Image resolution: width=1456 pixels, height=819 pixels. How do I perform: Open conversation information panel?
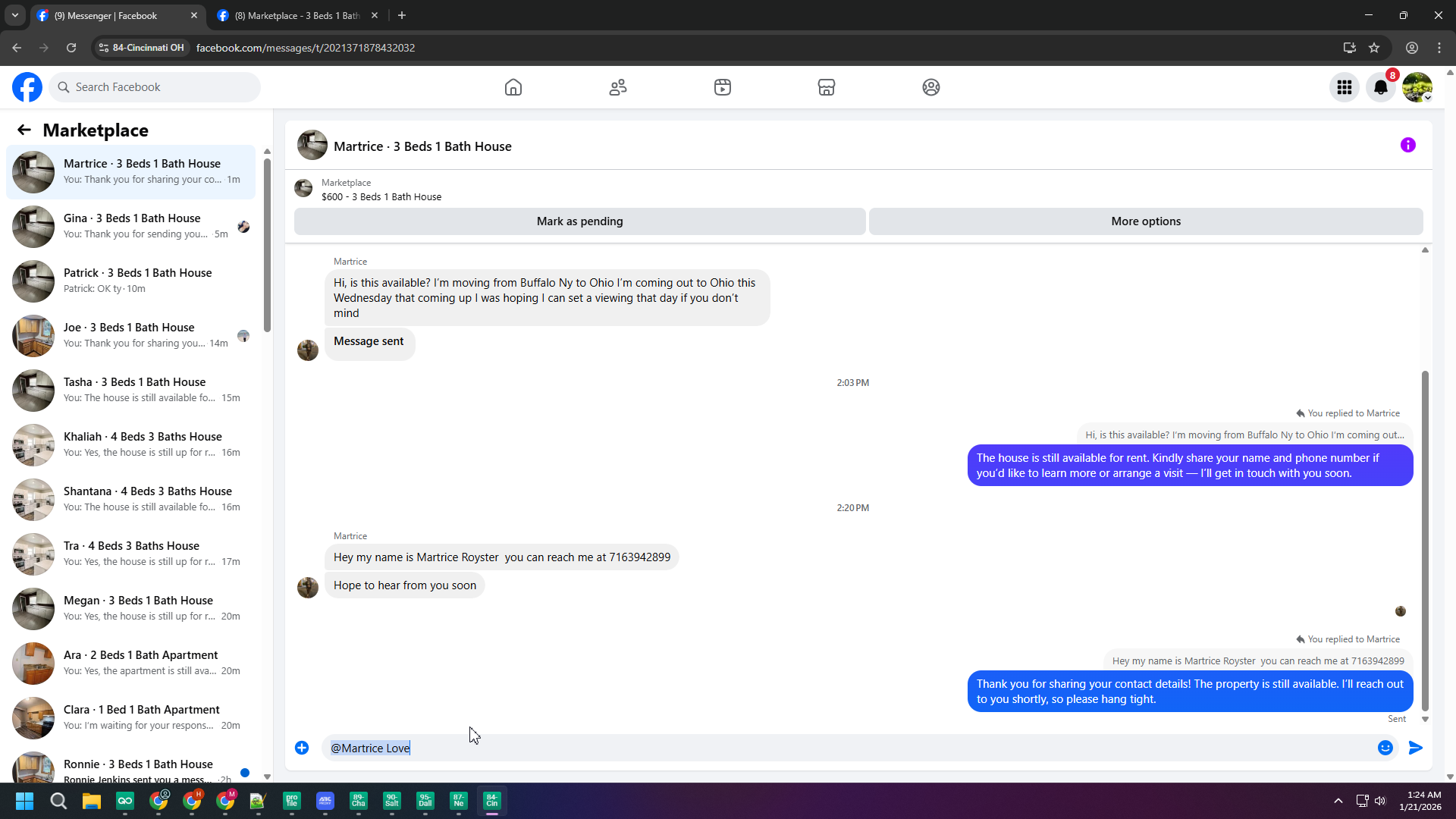pos(1408,145)
